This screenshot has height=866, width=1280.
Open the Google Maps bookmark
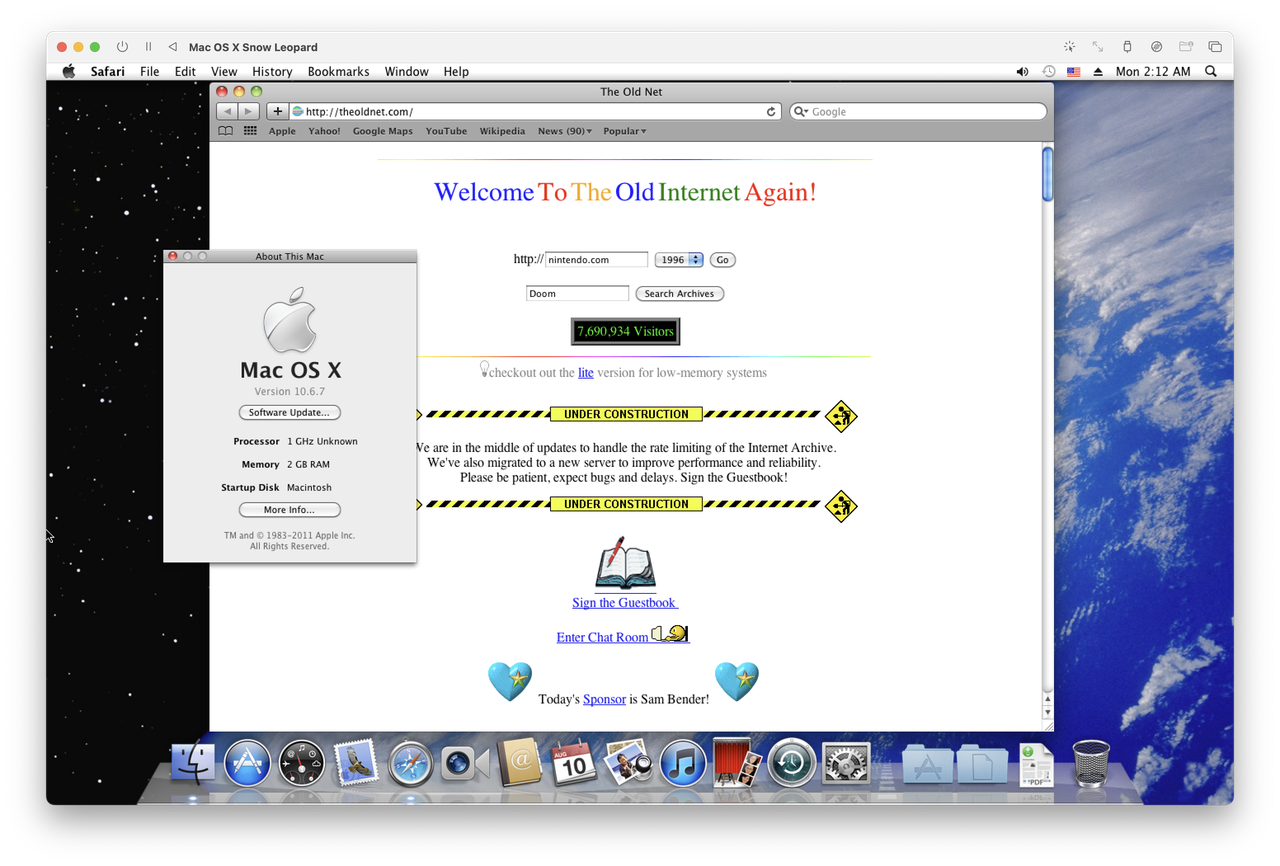(x=383, y=131)
